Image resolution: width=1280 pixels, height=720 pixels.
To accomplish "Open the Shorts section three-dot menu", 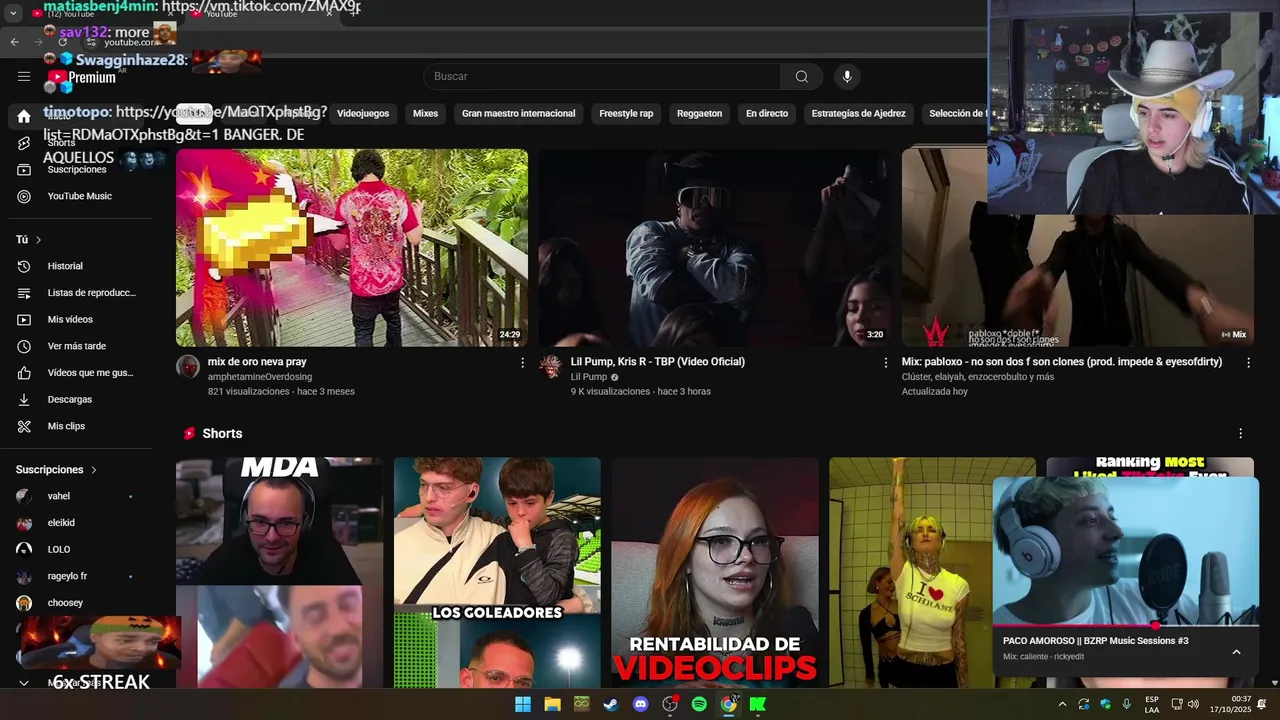I will [x=1240, y=434].
